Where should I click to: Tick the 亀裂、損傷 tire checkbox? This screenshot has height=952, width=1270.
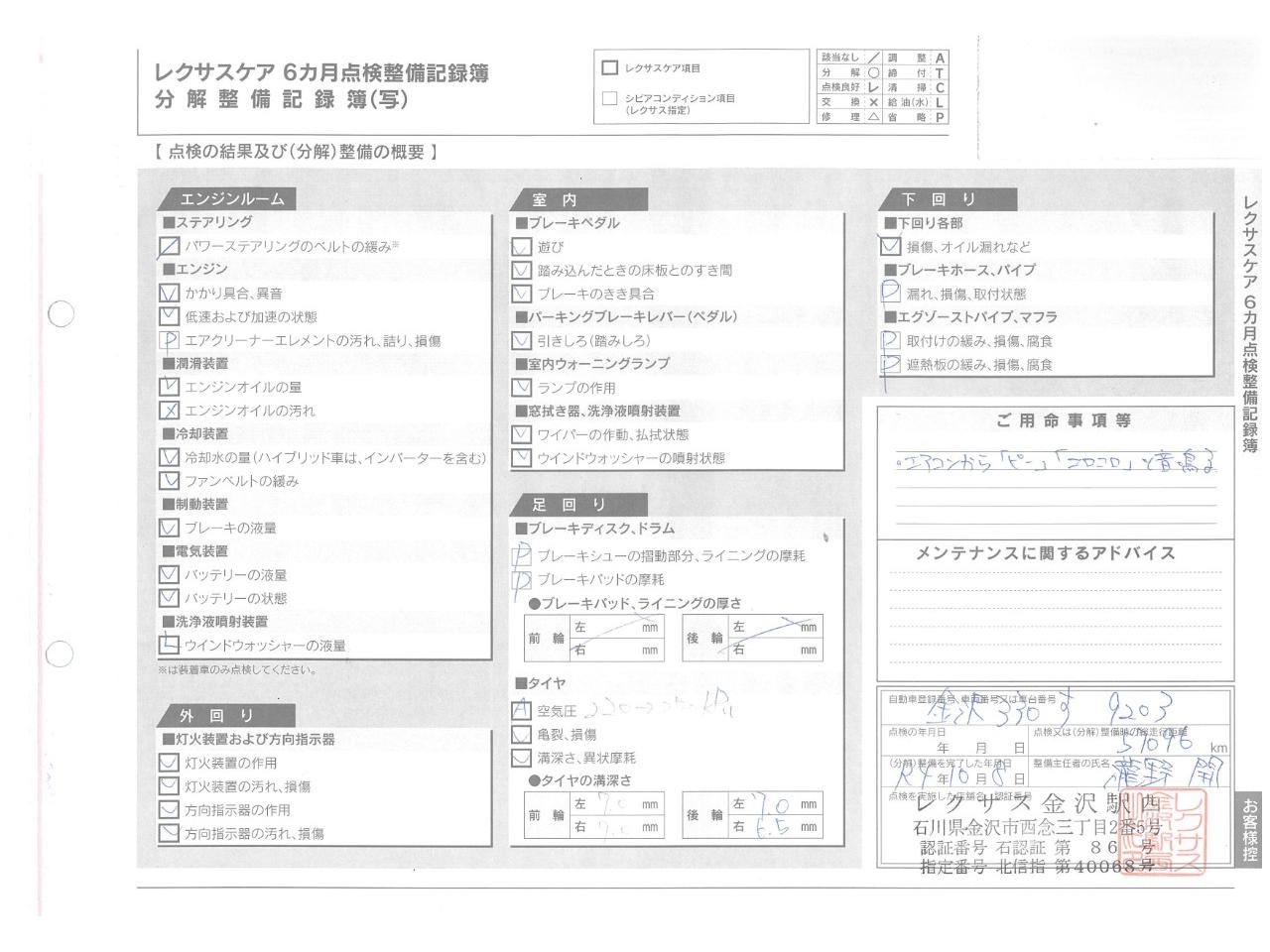522,735
